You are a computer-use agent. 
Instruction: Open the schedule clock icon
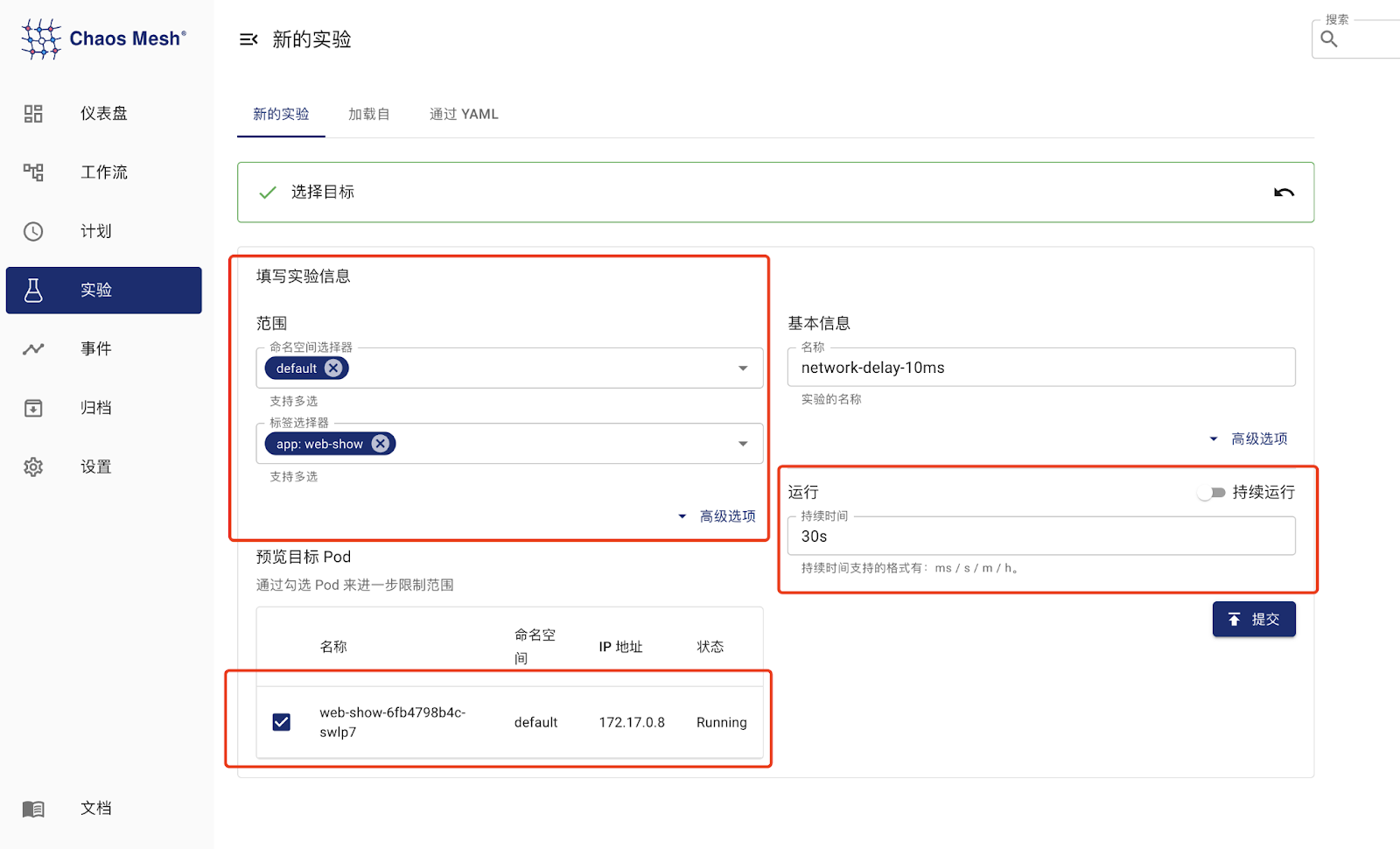pos(33,231)
